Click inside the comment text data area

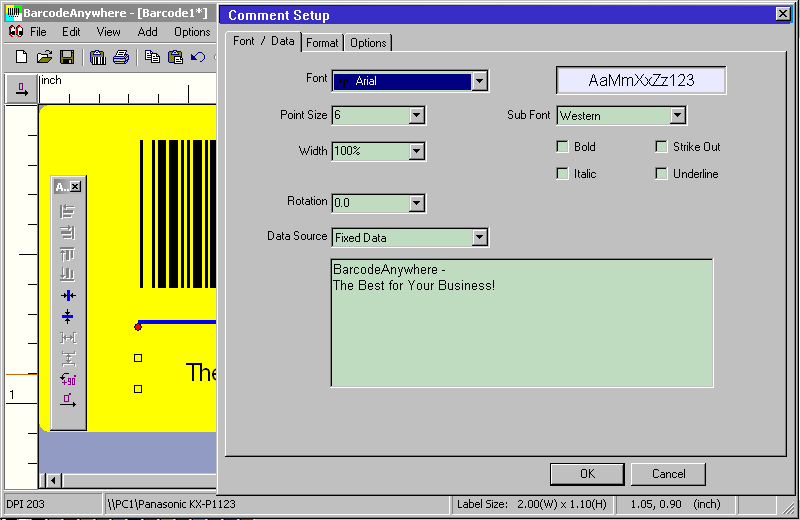click(522, 323)
